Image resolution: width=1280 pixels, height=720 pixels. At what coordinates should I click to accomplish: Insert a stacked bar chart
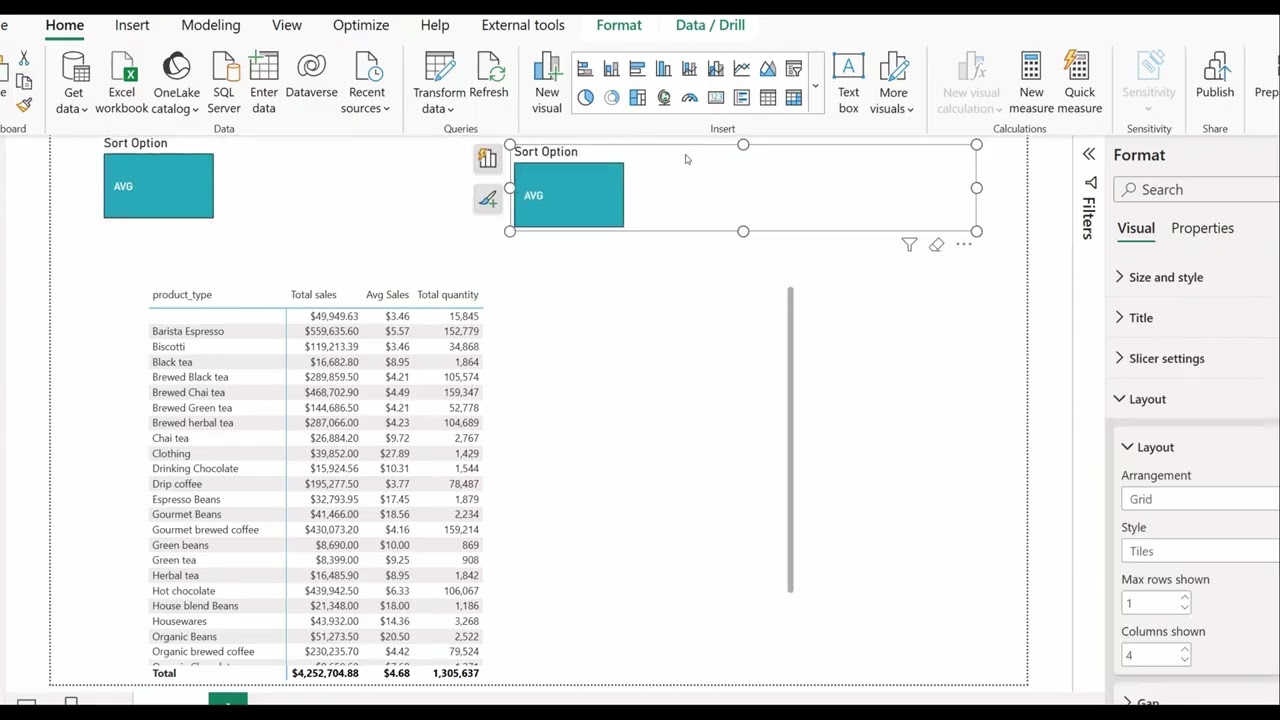(x=585, y=69)
